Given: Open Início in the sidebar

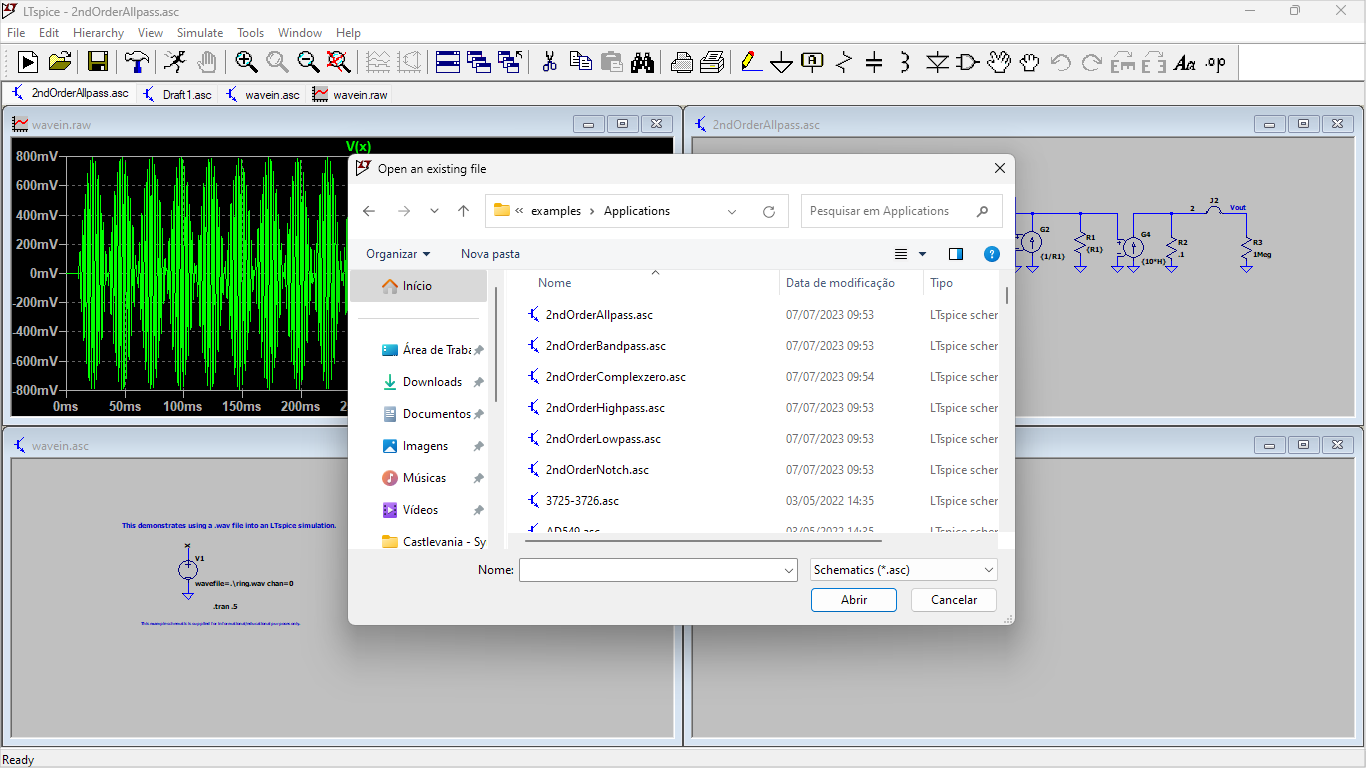Looking at the screenshot, I should point(418,286).
